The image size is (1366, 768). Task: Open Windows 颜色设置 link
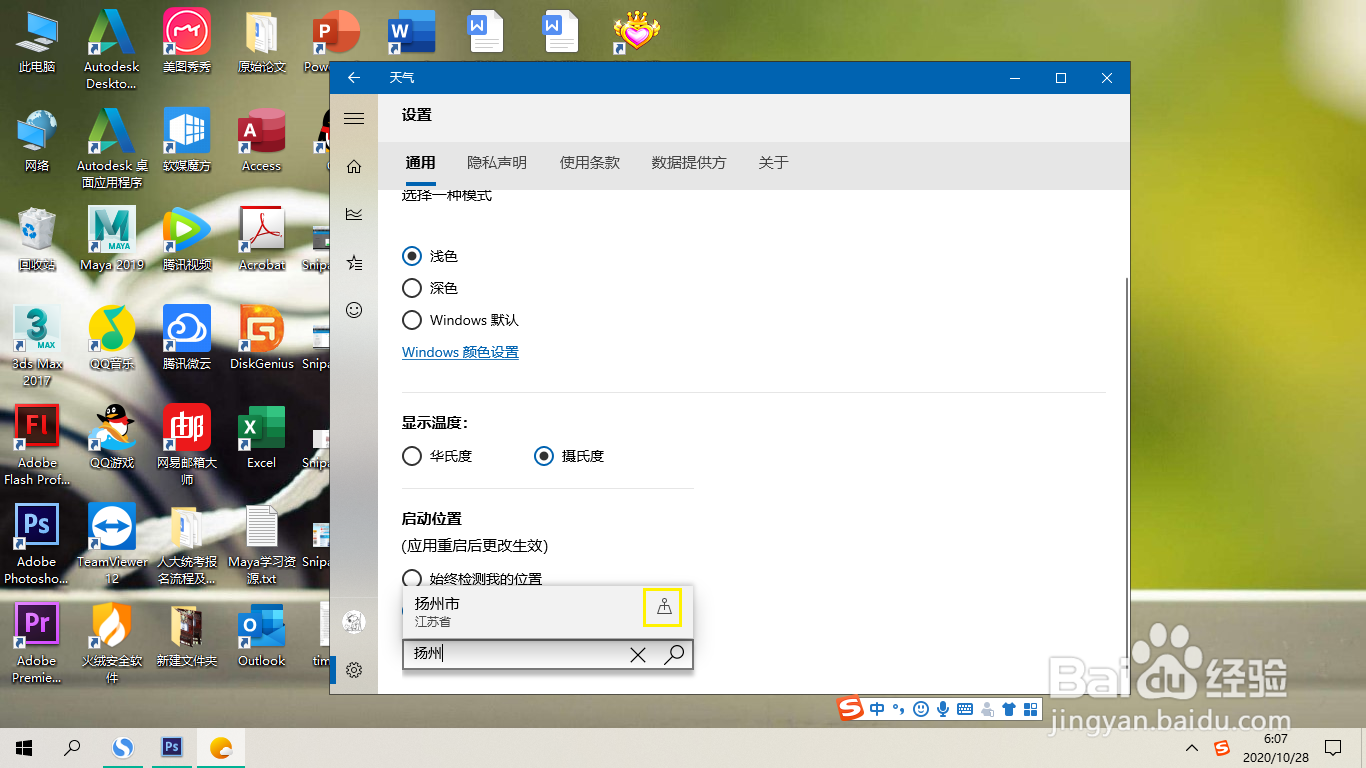point(460,352)
